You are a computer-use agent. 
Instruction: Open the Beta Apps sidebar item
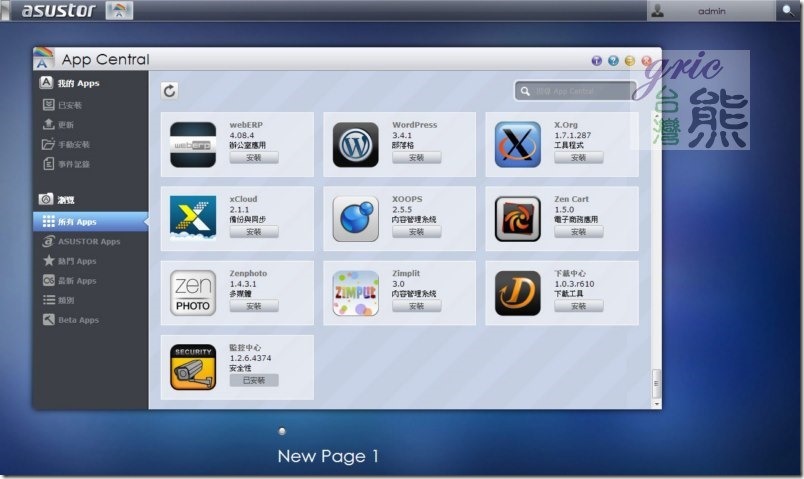tap(90, 320)
